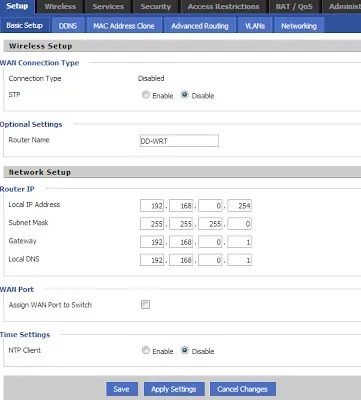Click Local DNS first octet field
Image resolution: width=361 pixels, height=400 pixels.
[152, 260]
